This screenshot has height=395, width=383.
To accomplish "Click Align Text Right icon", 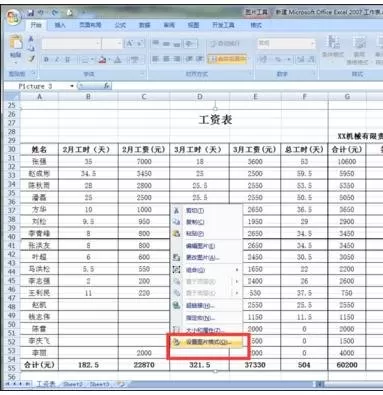I will pyautogui.click(x=177, y=59).
